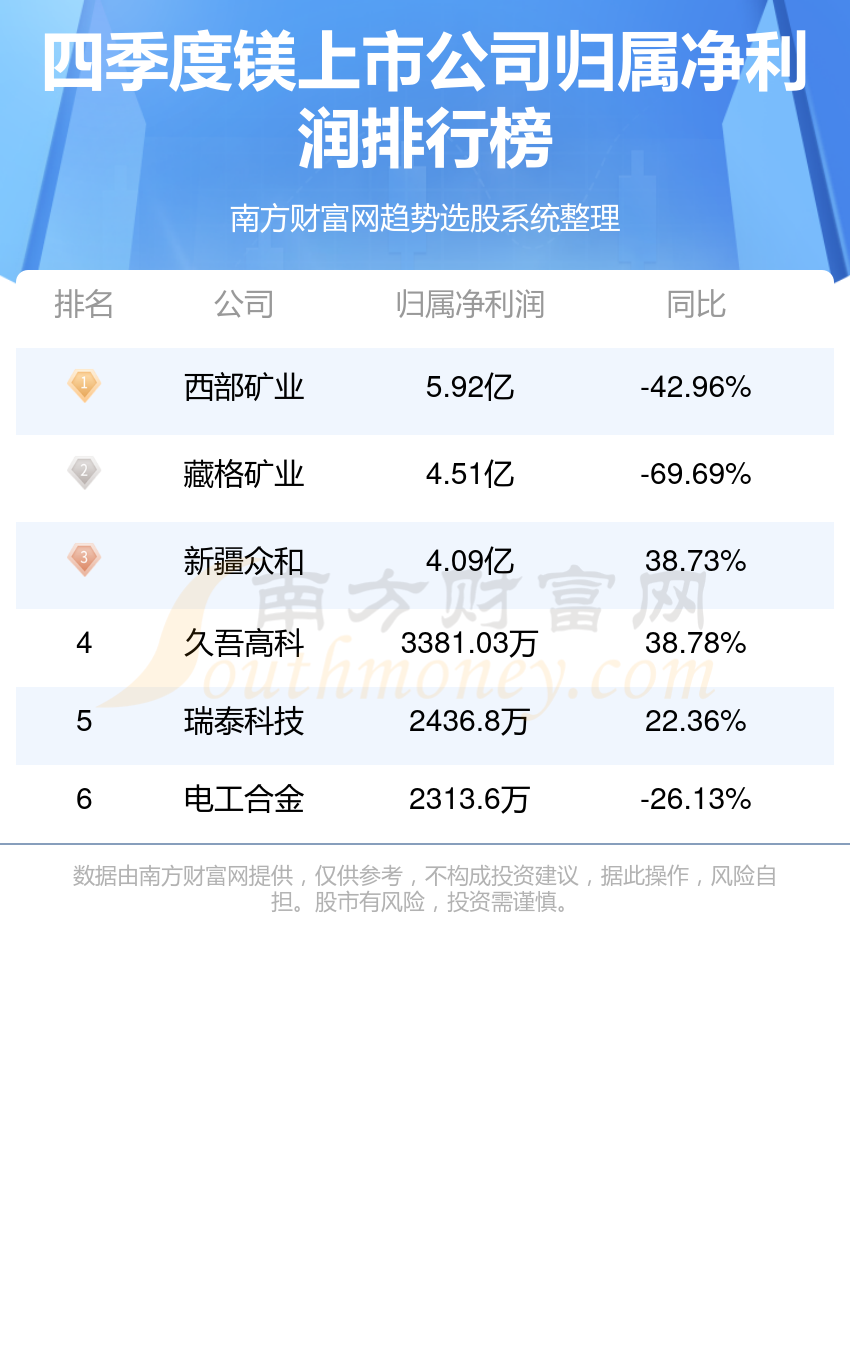Image resolution: width=850 pixels, height=1350 pixels.
Task: Select the 公司 column header
Action: tap(244, 304)
